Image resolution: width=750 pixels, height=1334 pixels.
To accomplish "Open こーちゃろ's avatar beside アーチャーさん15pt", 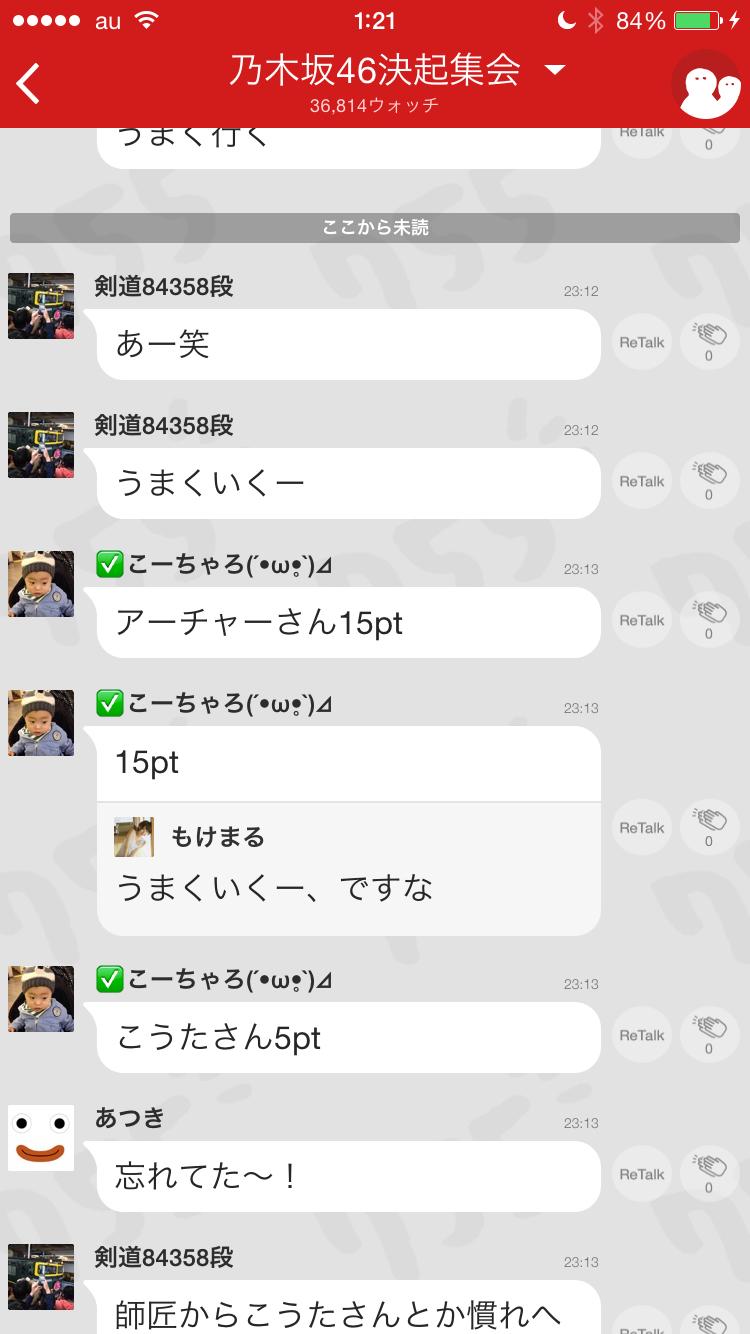I will click(41, 583).
